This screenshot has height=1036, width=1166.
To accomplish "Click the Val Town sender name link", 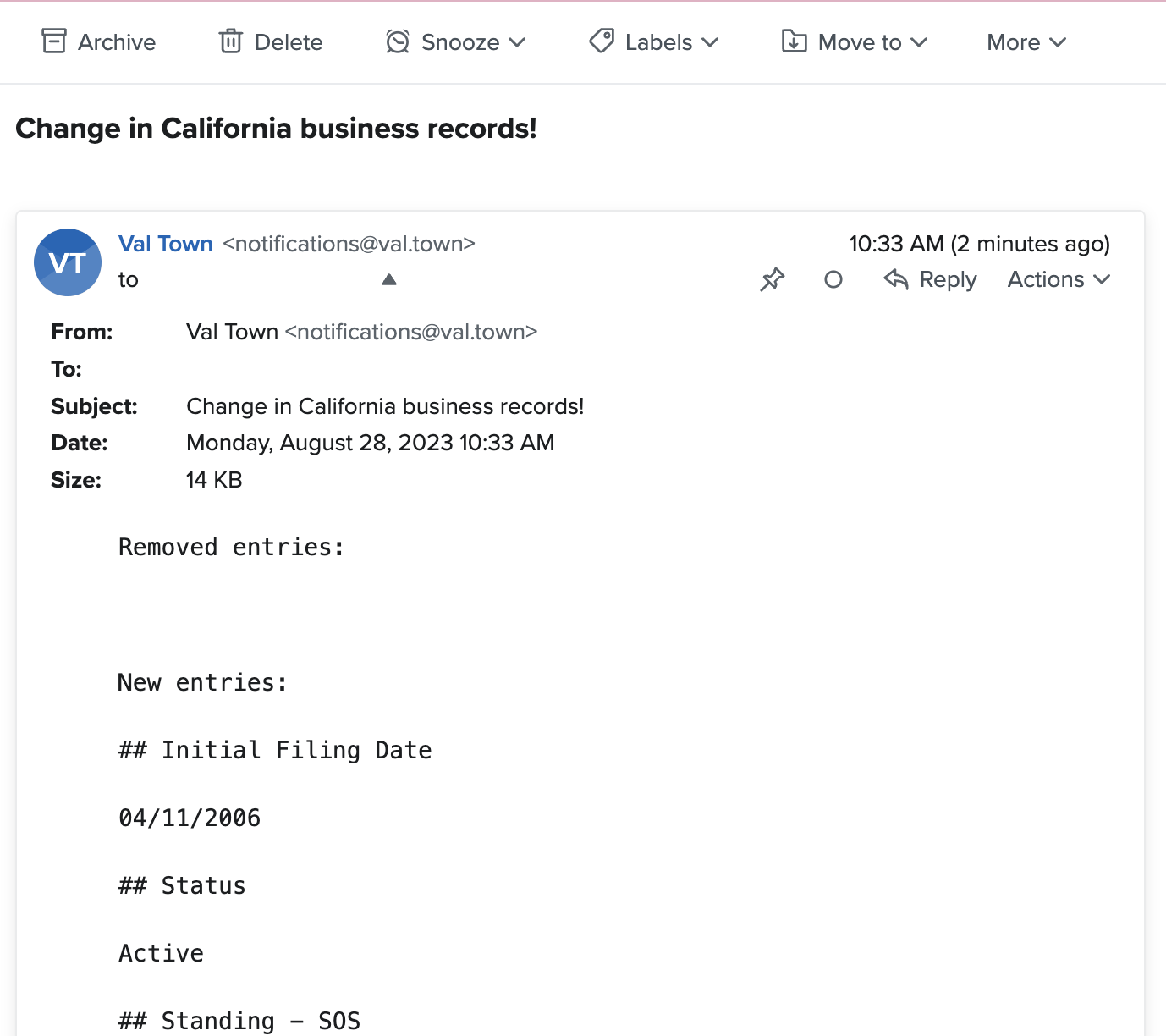I will point(166,244).
